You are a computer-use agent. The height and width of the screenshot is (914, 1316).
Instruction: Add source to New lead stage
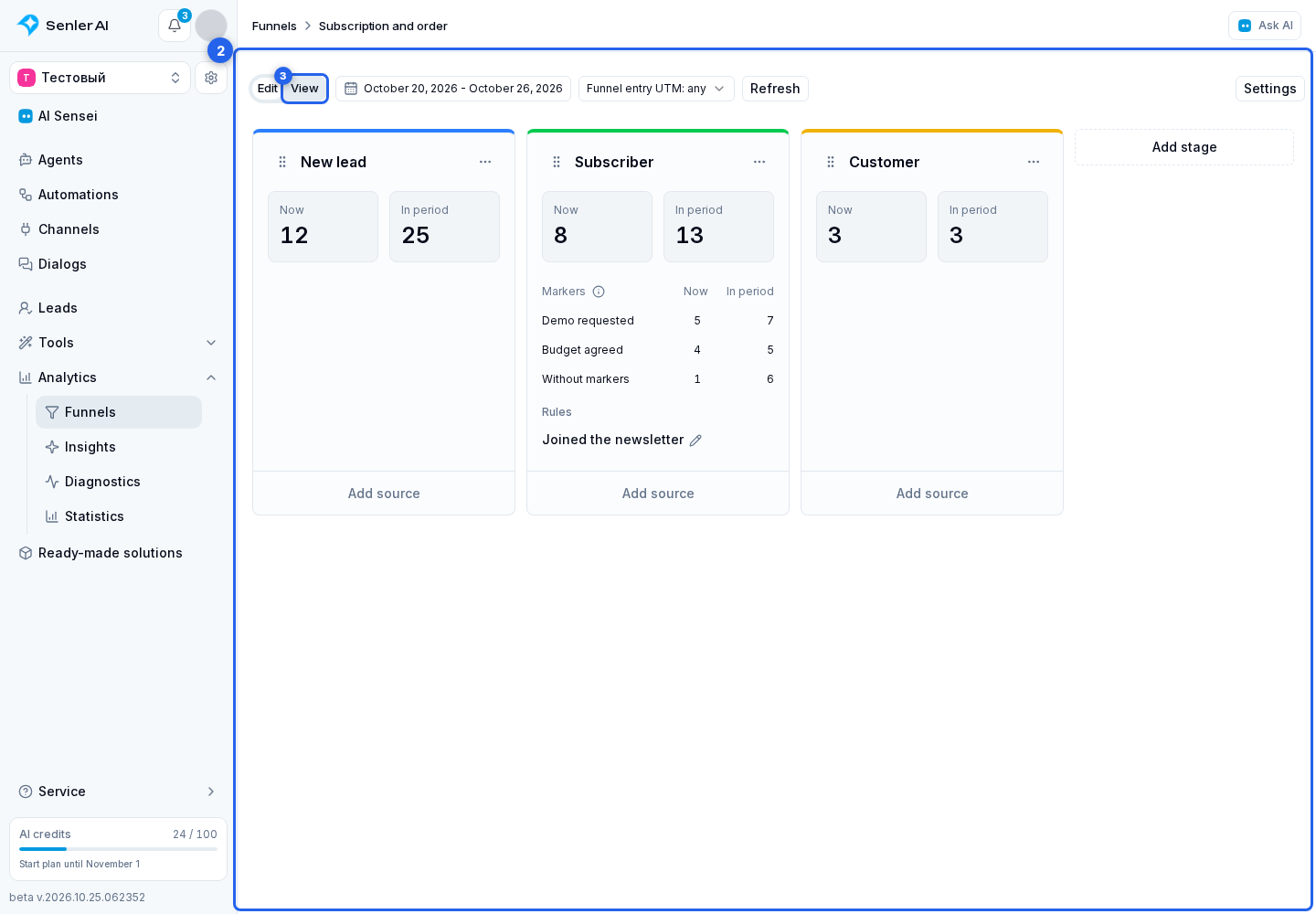tap(384, 494)
